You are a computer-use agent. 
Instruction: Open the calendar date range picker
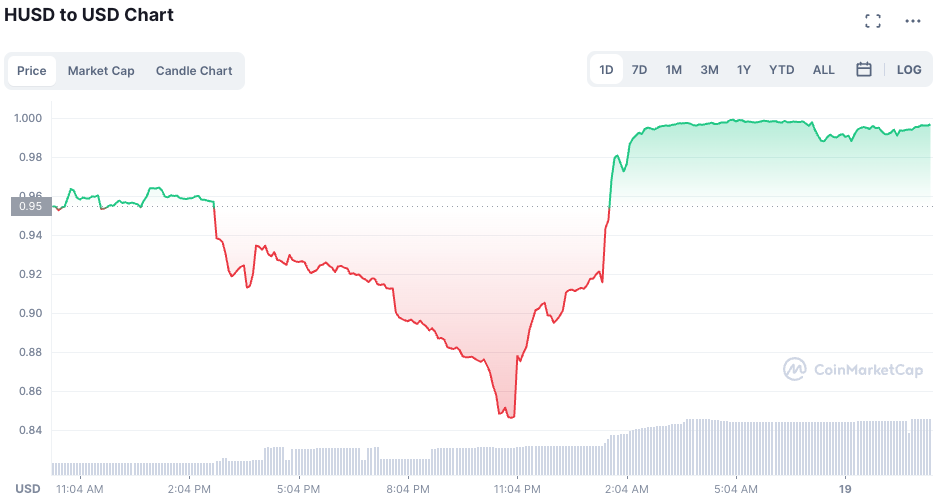864,70
